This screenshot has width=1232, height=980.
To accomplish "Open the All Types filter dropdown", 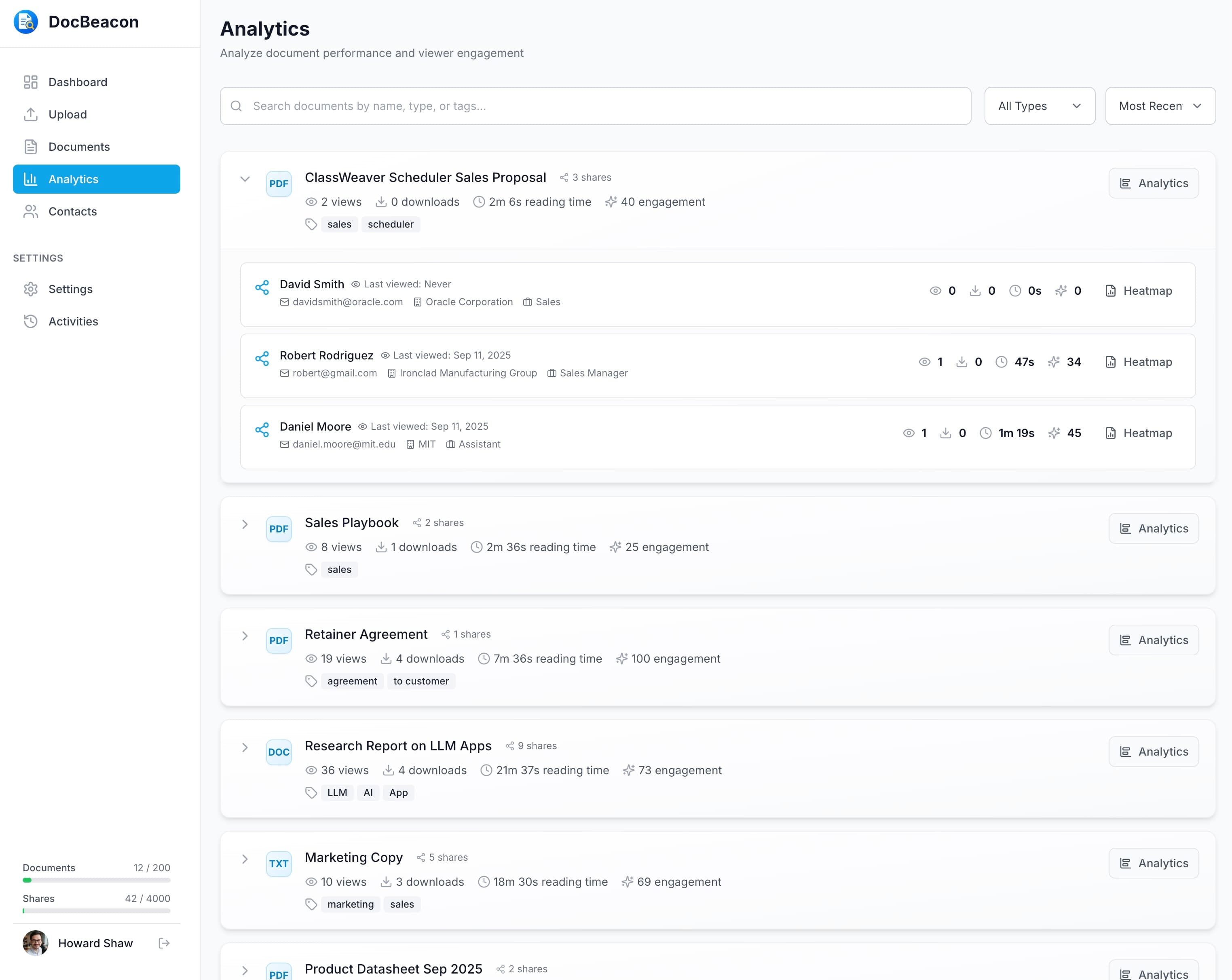I will point(1039,106).
